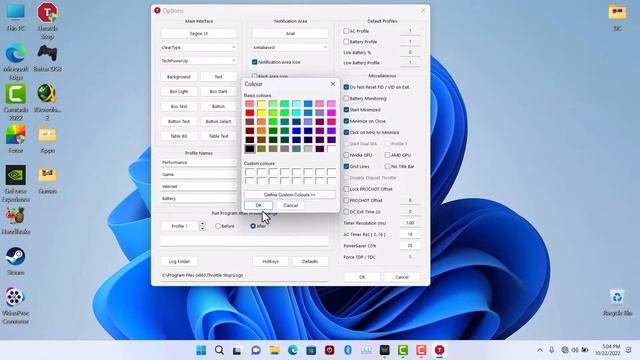Screen dimensions: 640x360
Task: Toggle Minimize on Close
Action: [346, 121]
